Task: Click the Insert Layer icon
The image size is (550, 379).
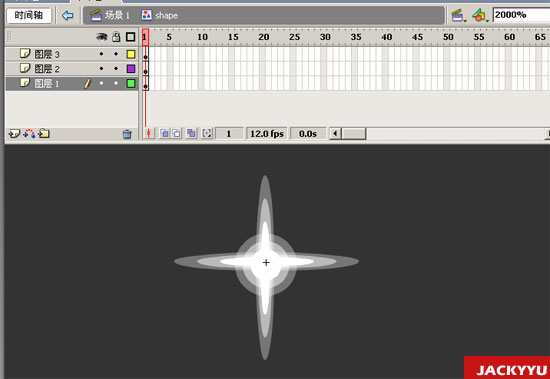Action: pos(14,134)
